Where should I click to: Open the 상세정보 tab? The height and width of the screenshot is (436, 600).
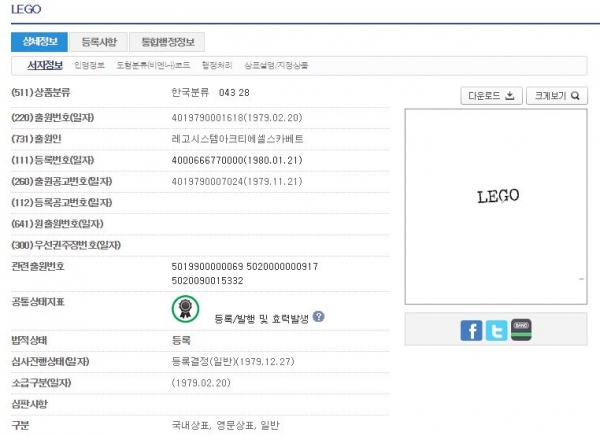click(x=39, y=42)
